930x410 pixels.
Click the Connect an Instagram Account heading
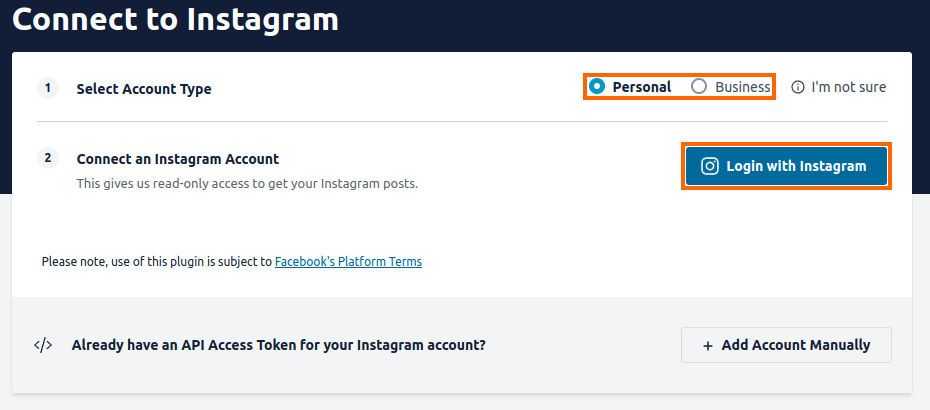point(178,159)
